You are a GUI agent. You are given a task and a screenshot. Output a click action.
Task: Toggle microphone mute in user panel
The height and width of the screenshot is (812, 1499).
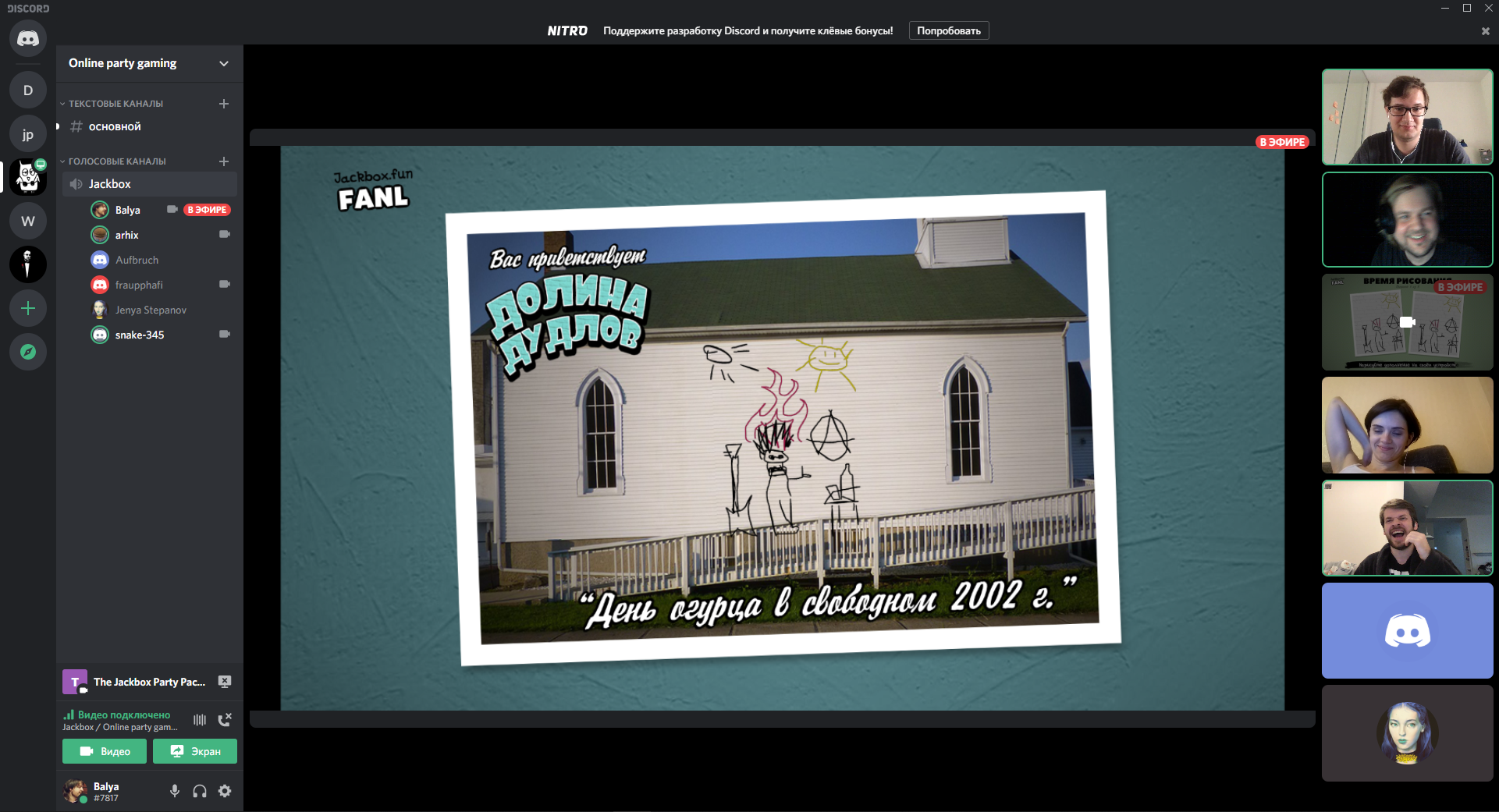coord(175,791)
